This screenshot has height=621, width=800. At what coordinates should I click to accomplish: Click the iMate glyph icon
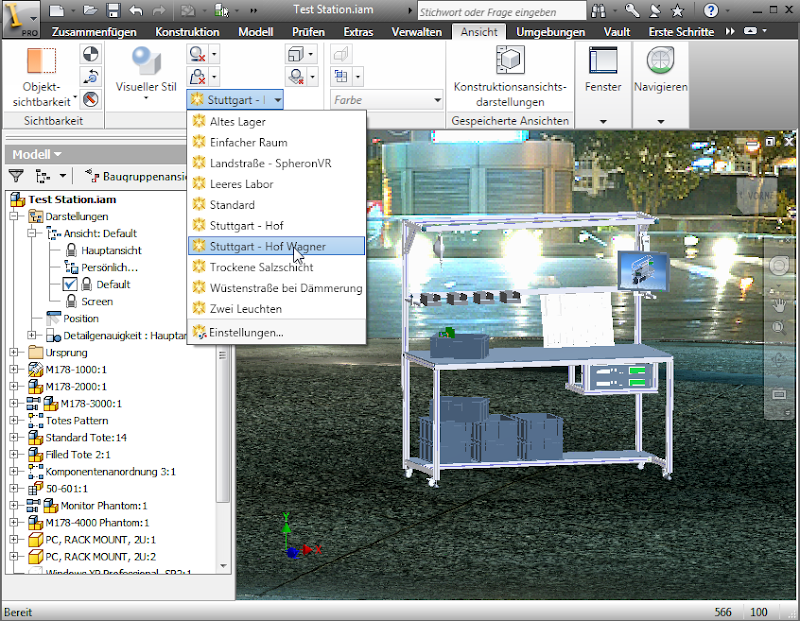click(x=90, y=99)
